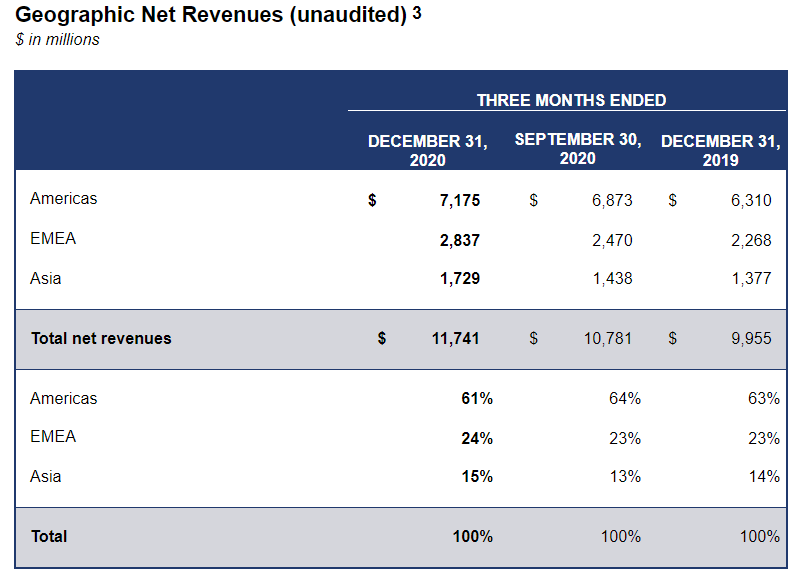
Task: Click the dollar sign before 6,310
Action: (x=673, y=200)
